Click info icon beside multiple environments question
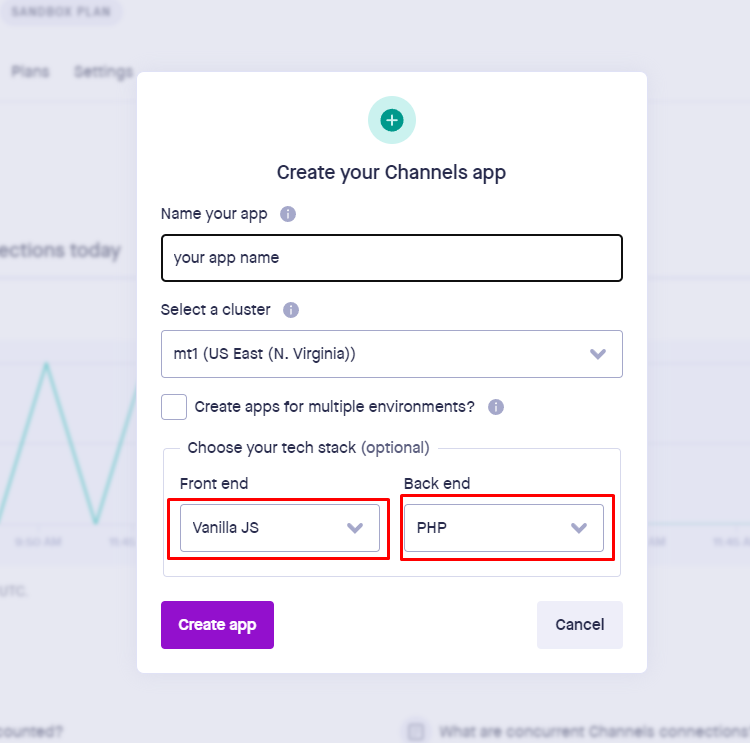 (496, 407)
